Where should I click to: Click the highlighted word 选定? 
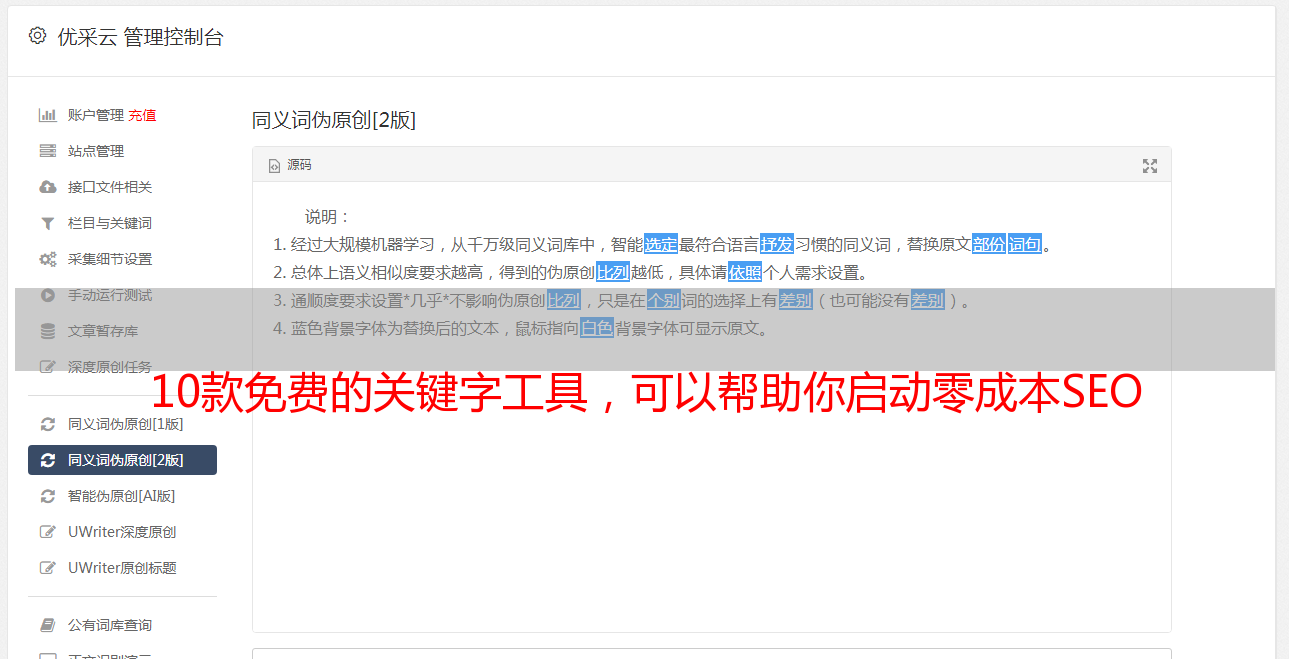click(x=661, y=244)
